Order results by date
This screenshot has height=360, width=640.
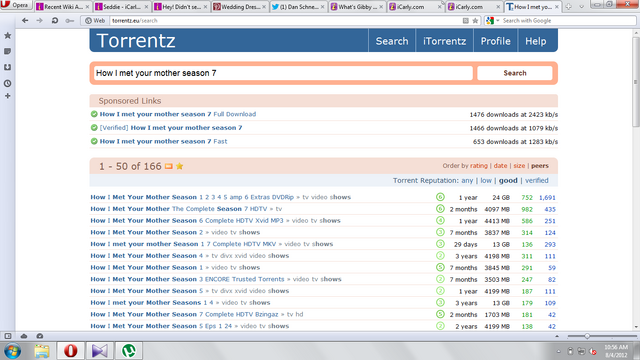point(500,166)
